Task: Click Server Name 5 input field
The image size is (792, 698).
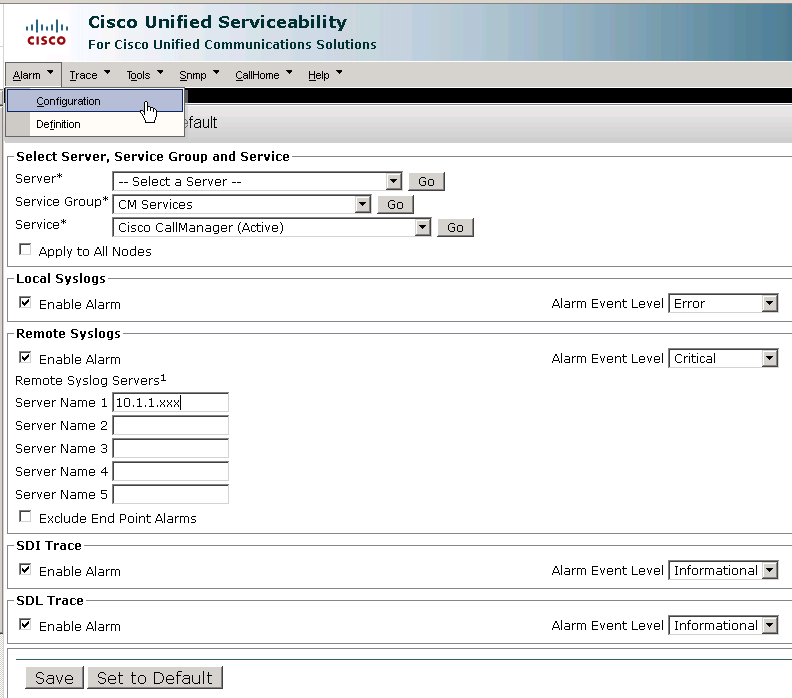Action: click(171, 494)
